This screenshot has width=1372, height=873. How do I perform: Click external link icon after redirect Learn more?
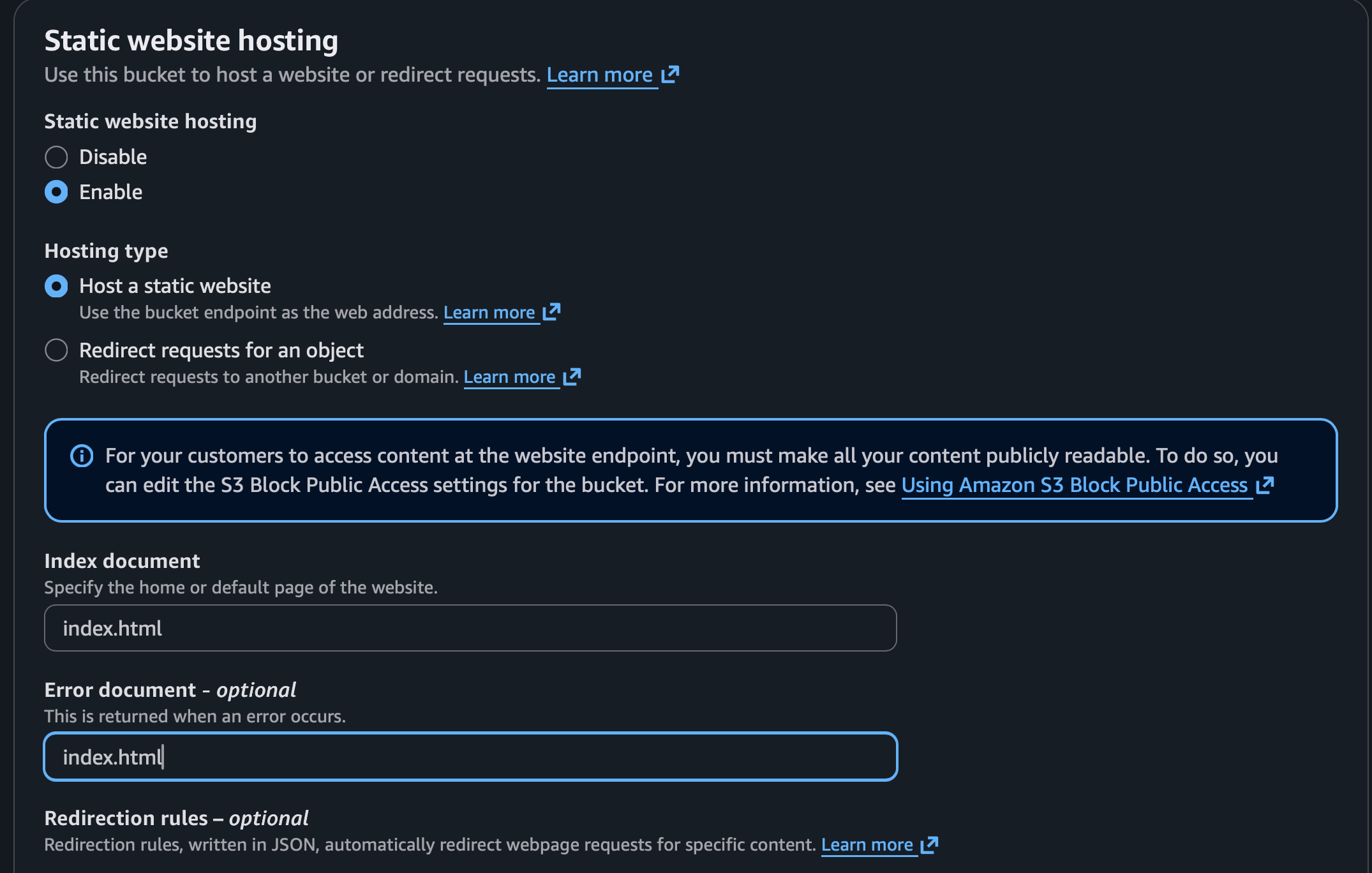(572, 377)
